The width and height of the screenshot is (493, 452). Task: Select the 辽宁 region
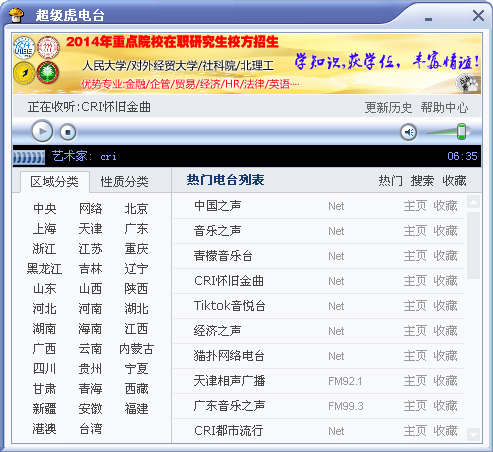(x=136, y=269)
